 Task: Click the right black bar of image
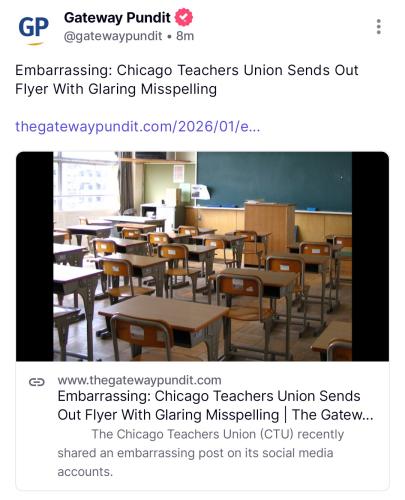[370, 256]
